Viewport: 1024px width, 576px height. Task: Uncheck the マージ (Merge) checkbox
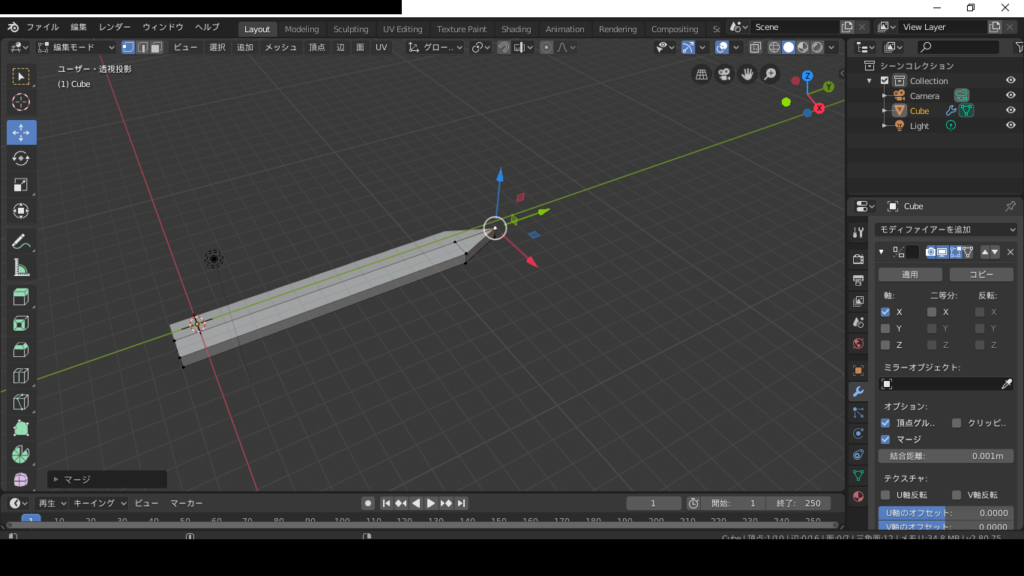(885, 439)
